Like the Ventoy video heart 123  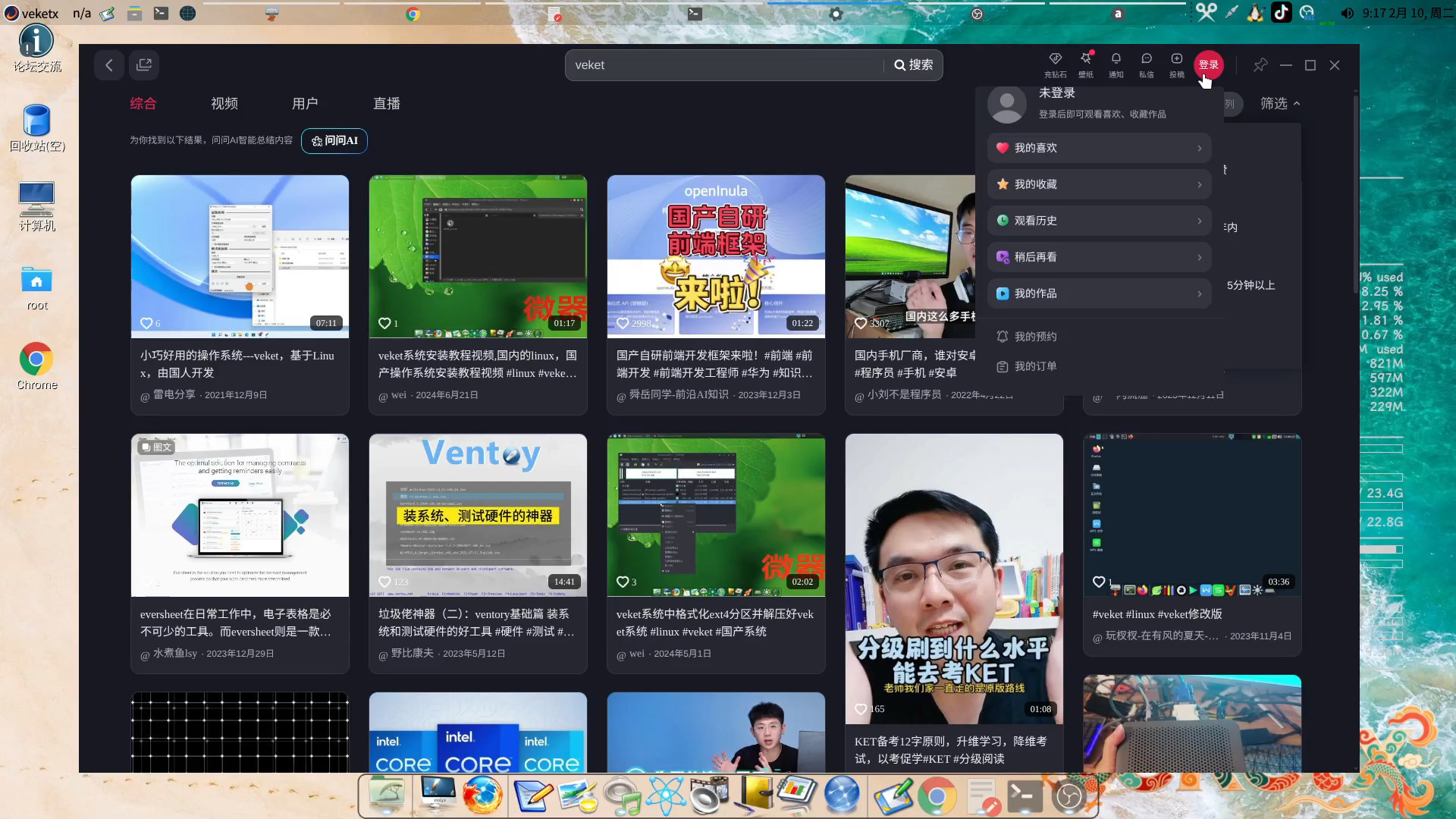click(384, 582)
